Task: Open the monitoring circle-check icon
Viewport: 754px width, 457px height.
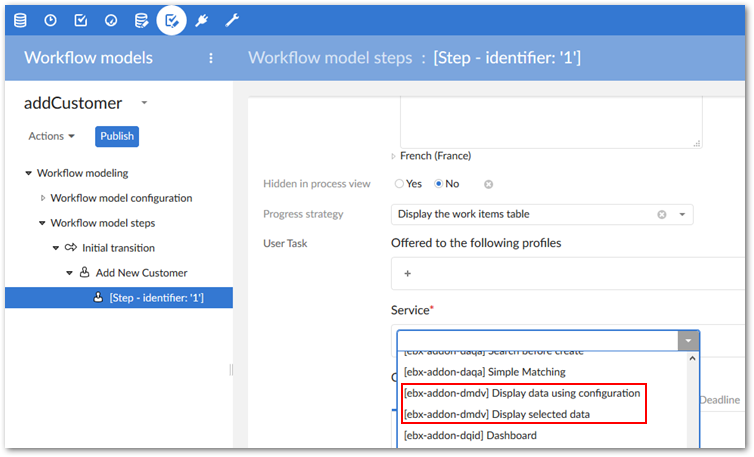Action: click(111, 20)
